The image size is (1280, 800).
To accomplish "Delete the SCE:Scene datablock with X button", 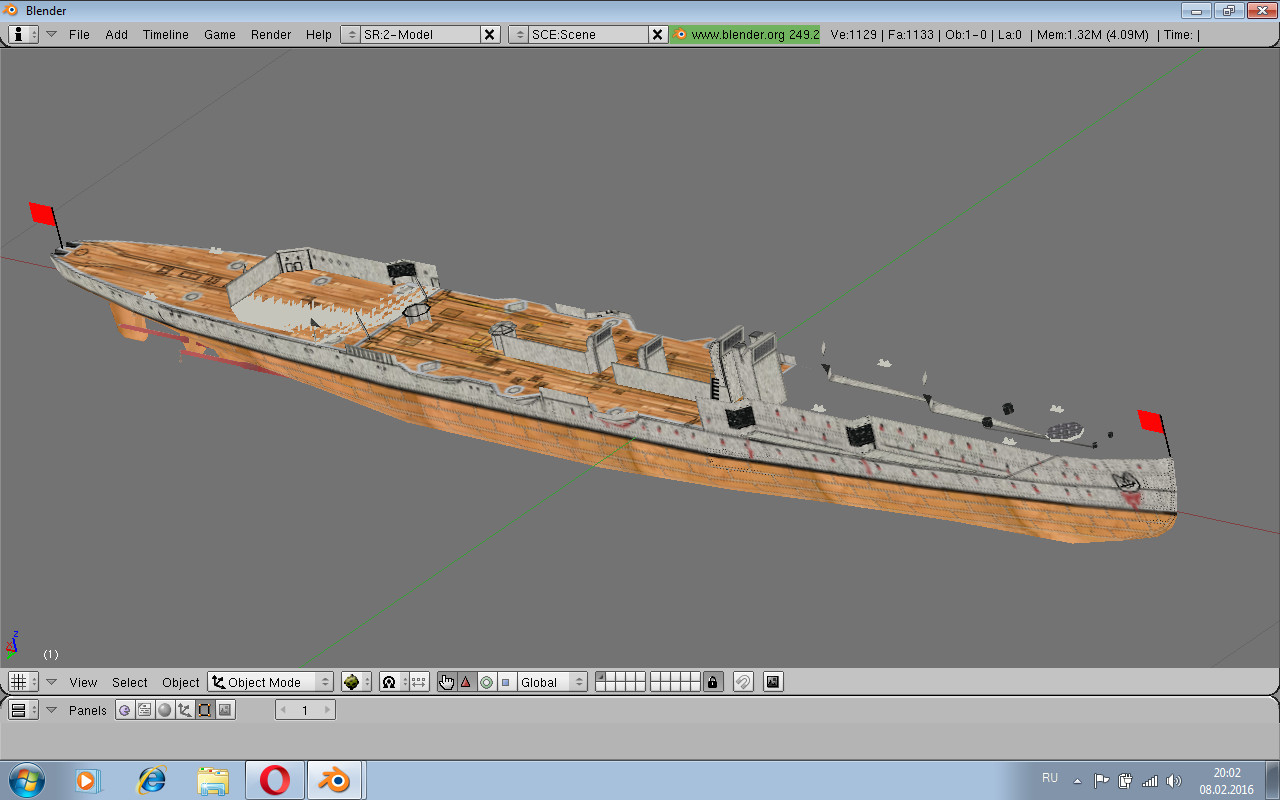I will 657,34.
